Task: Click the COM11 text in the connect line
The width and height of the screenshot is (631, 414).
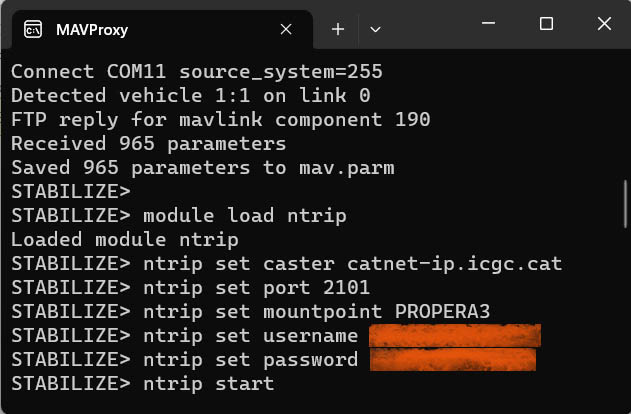Action: click(x=136, y=72)
